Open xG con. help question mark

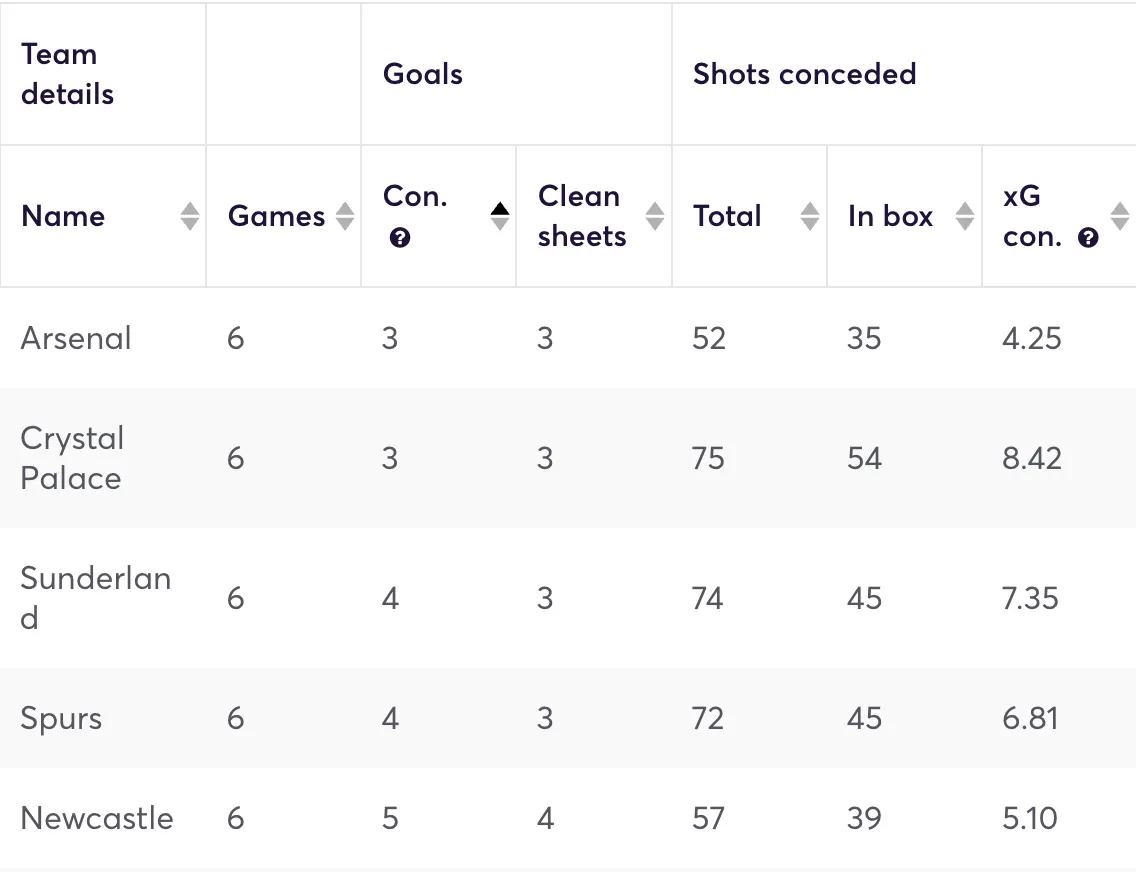pos(1089,238)
